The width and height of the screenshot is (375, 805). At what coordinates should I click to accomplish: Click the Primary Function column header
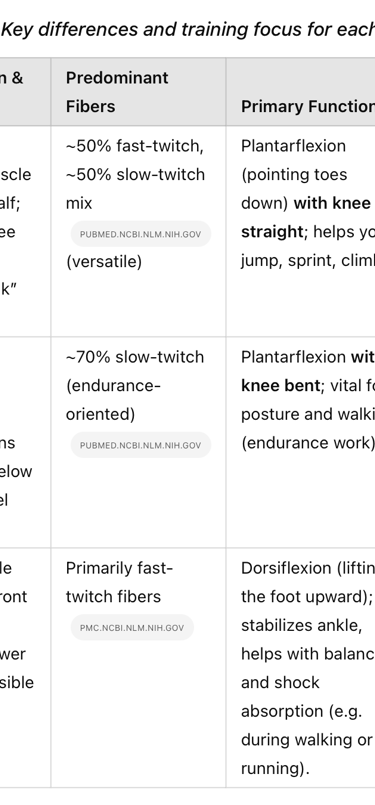pyautogui.click(x=308, y=106)
